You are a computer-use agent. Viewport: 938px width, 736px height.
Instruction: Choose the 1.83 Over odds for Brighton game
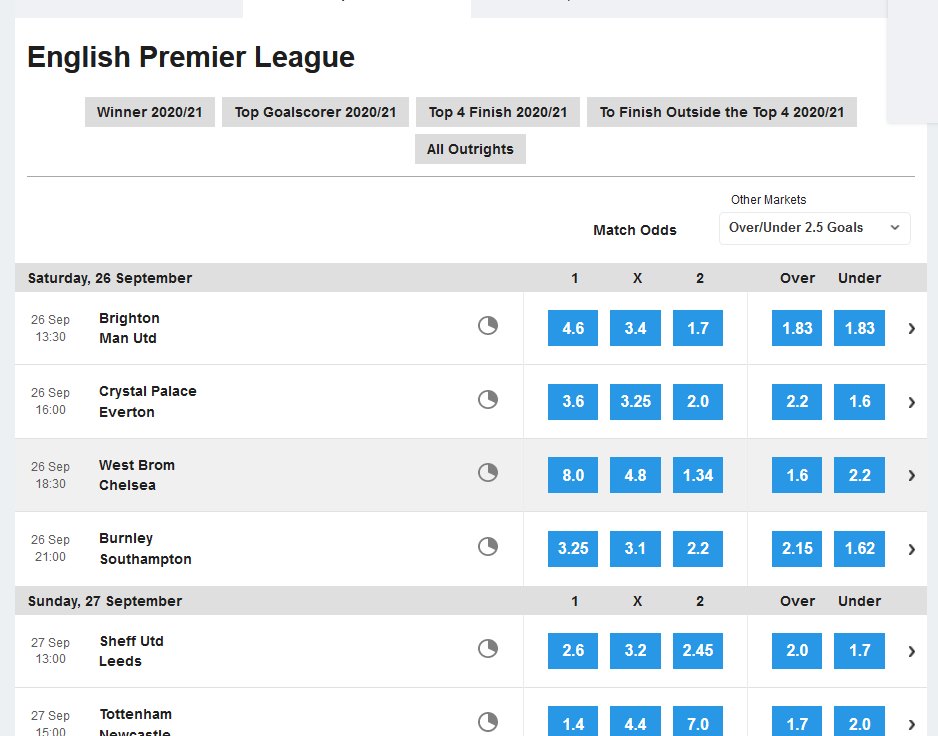[796, 327]
